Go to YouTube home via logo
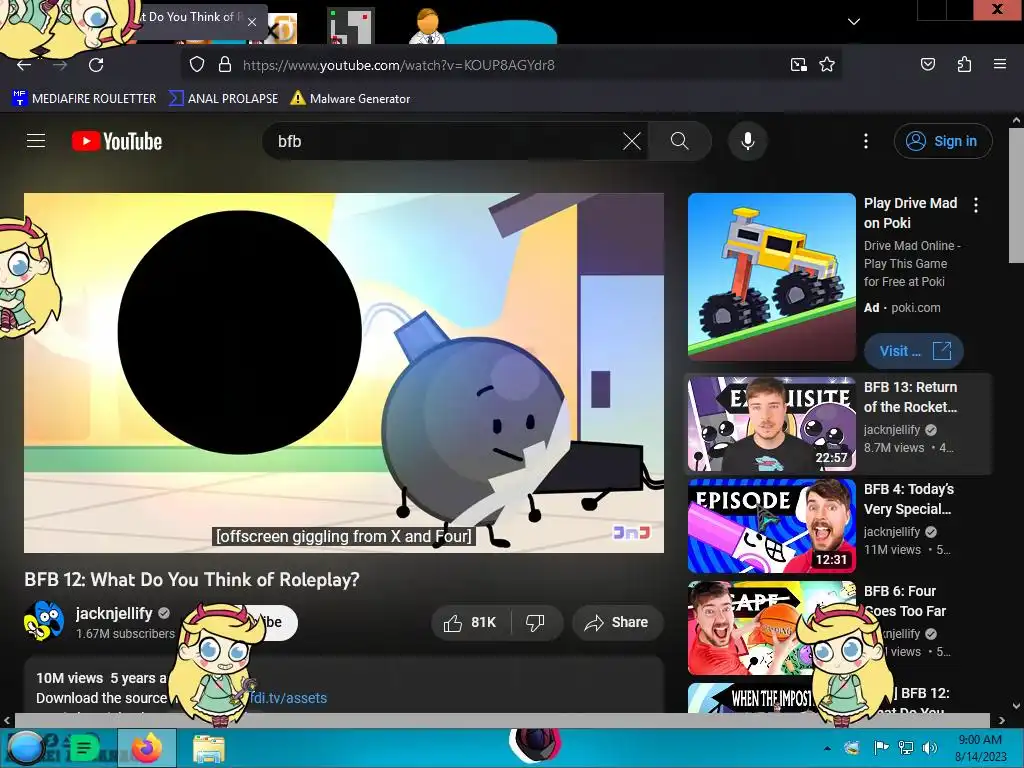 click(x=117, y=141)
